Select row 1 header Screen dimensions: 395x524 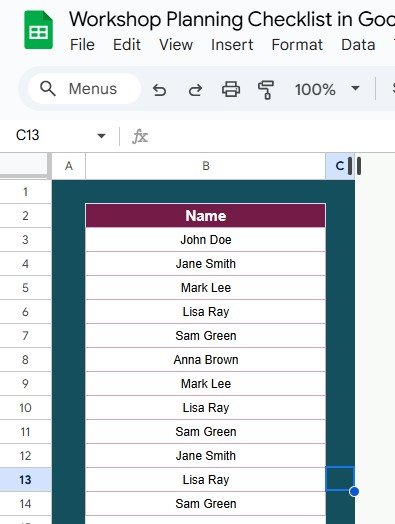pyautogui.click(x=25, y=192)
